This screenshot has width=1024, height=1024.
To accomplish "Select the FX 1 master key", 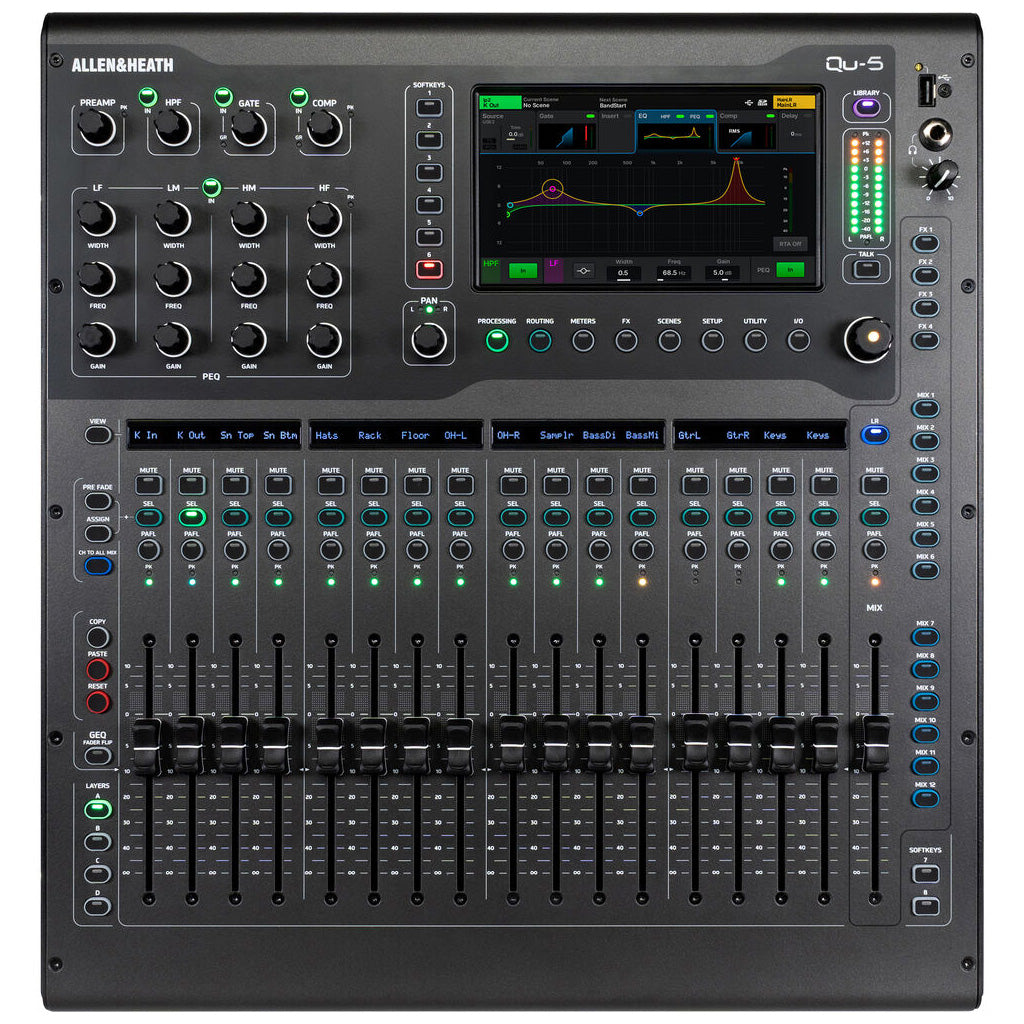I will click(x=925, y=244).
